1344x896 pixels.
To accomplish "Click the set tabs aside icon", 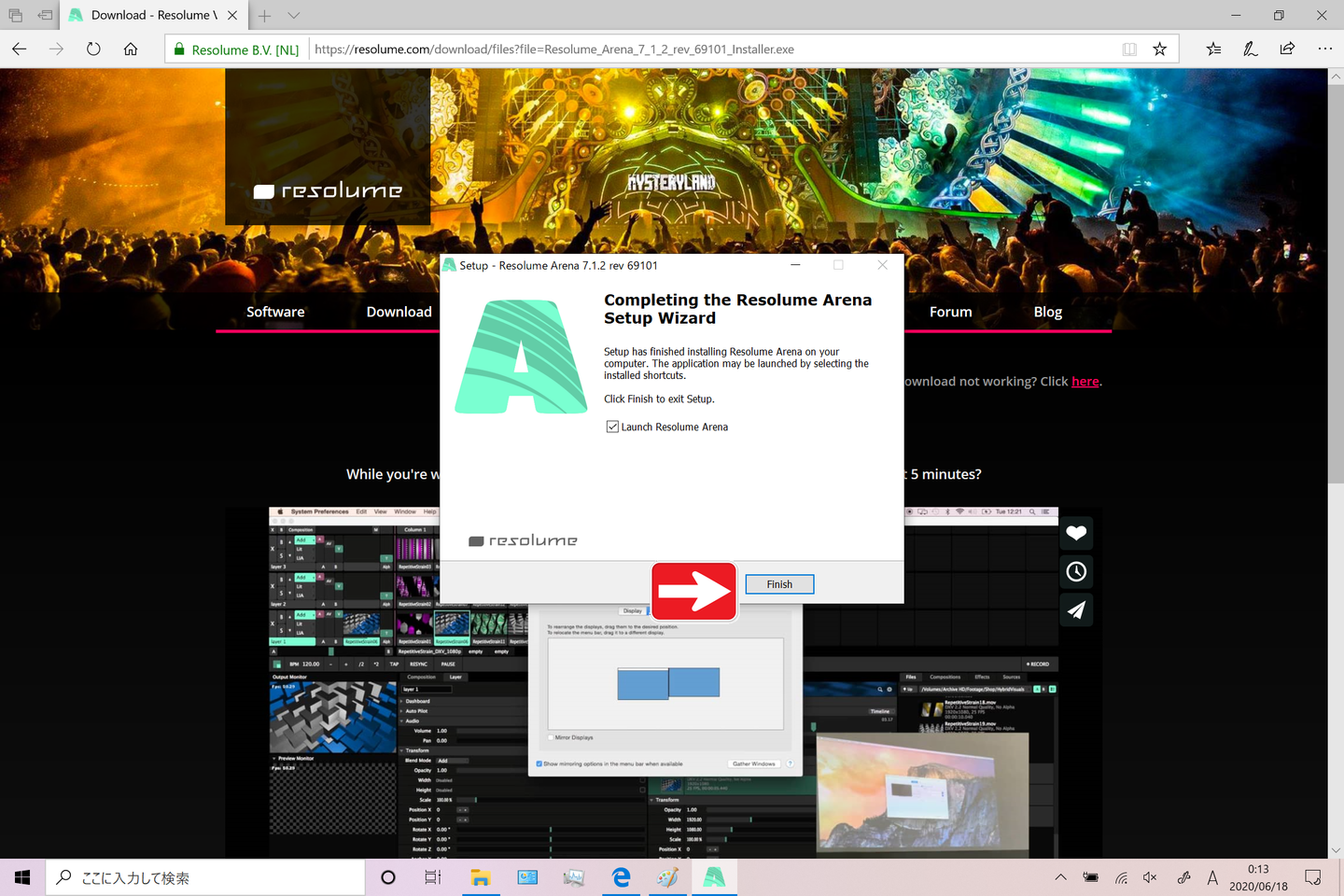I will [45, 15].
